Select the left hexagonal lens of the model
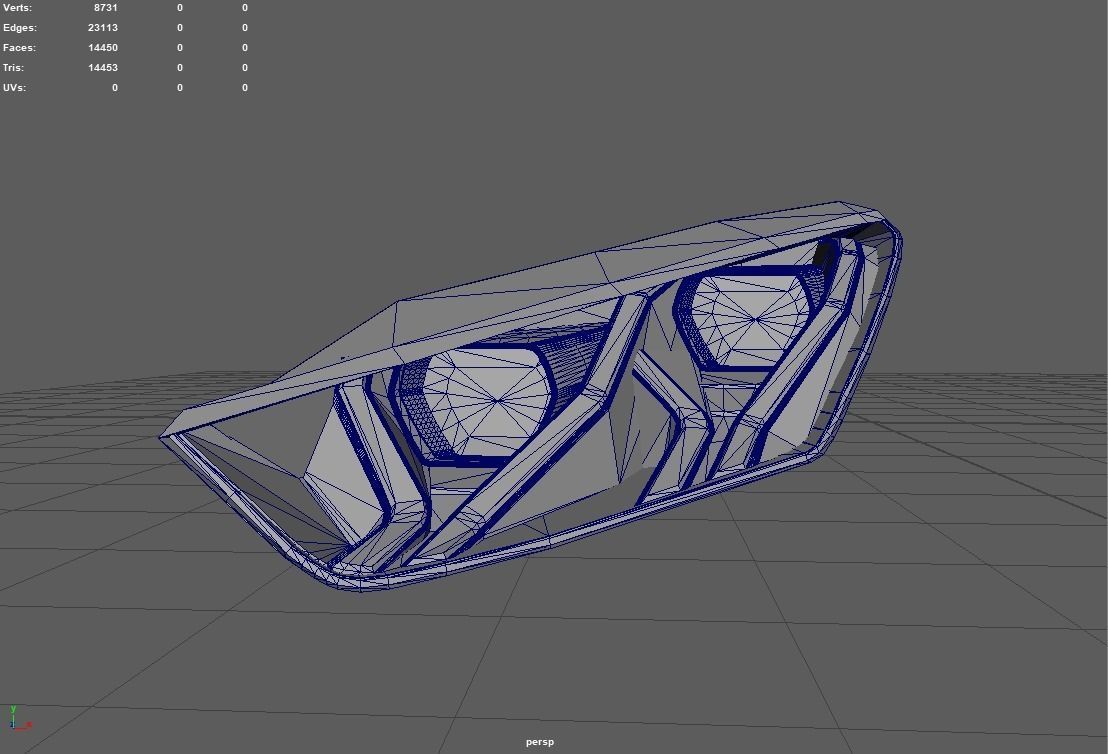This screenshot has height=754, width=1108. pyautogui.click(x=488, y=403)
